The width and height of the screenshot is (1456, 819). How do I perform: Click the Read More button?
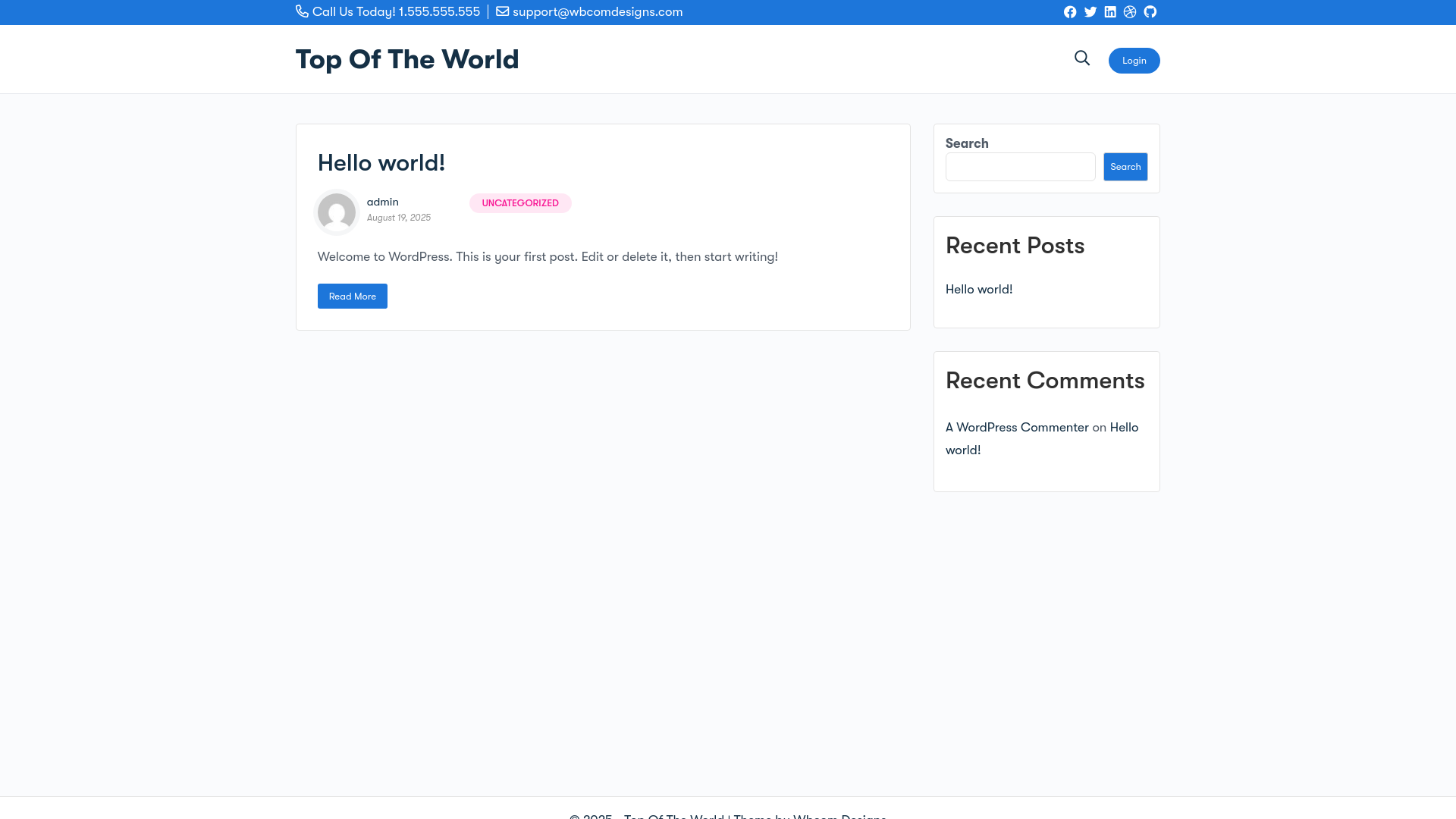point(353,297)
